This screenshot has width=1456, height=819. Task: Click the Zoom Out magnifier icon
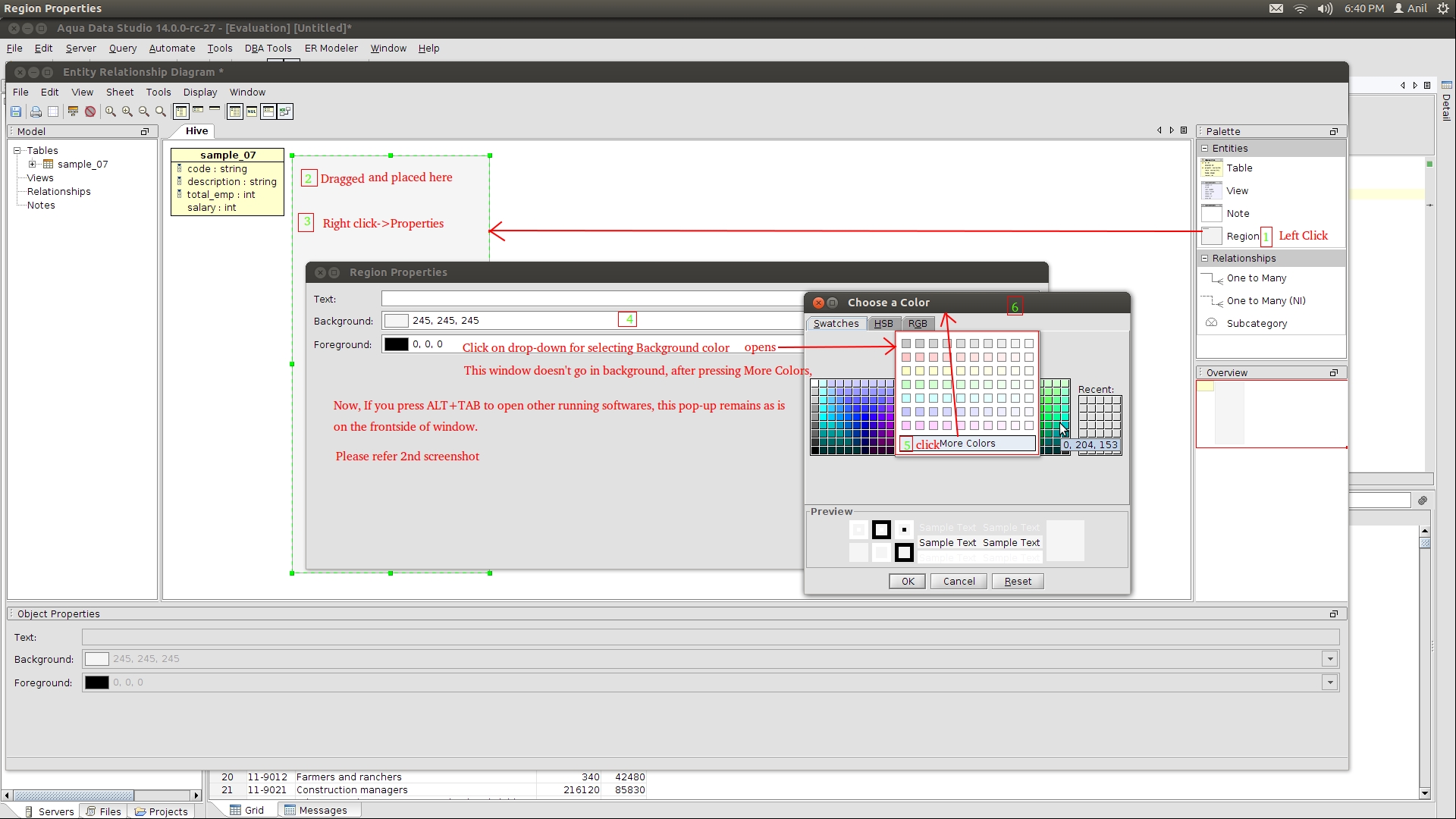tap(144, 111)
